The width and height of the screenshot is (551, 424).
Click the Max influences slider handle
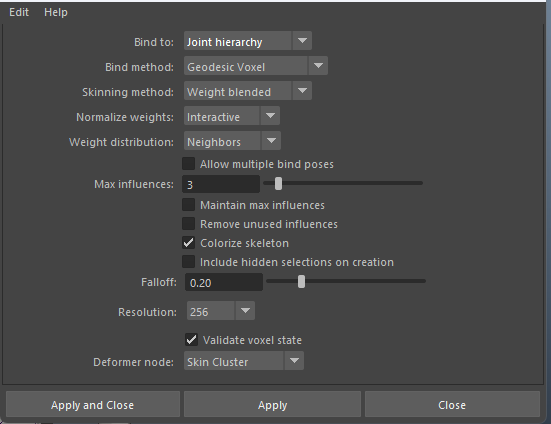point(278,183)
